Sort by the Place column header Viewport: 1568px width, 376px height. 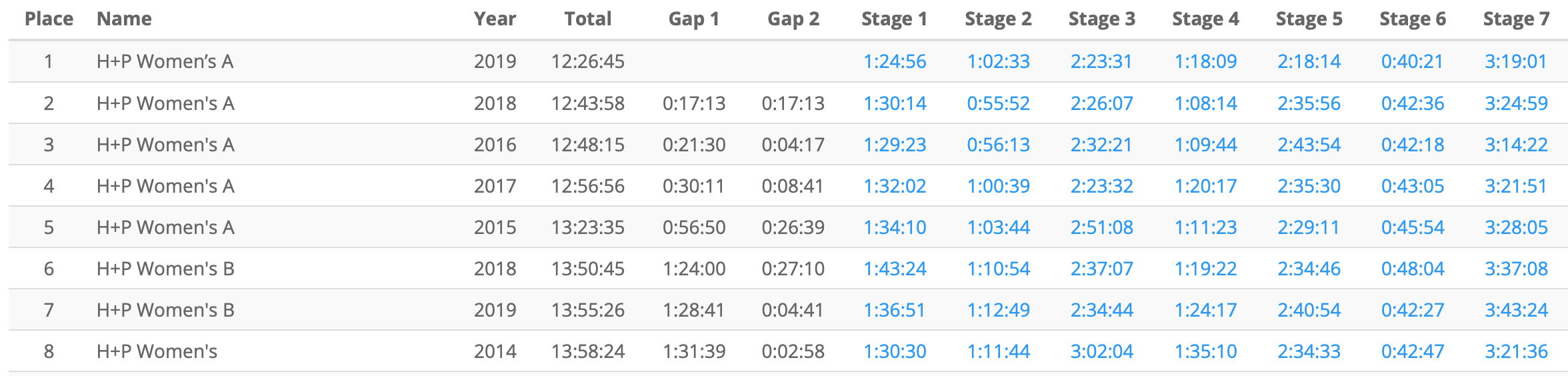click(49, 19)
